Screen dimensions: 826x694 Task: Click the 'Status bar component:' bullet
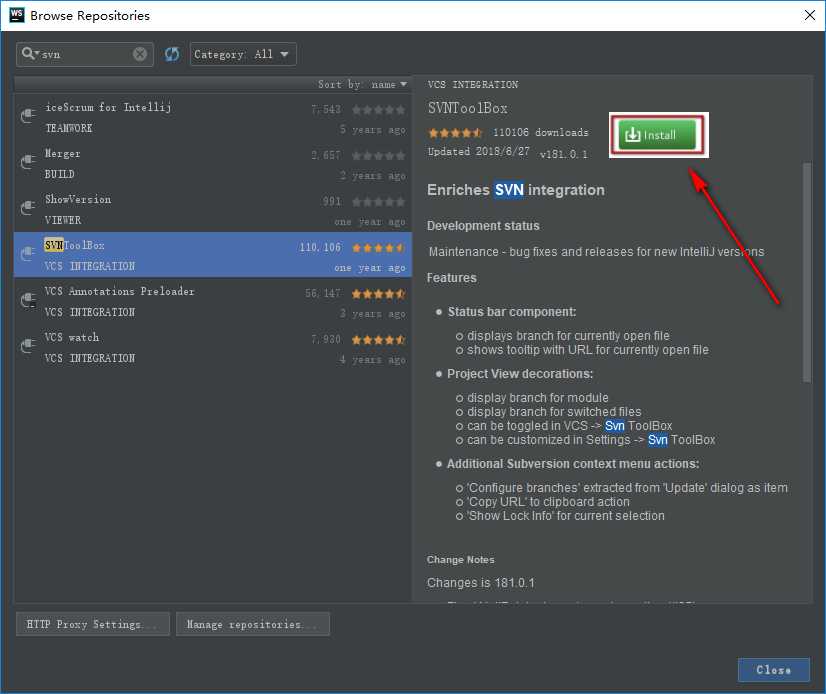[x=512, y=312]
